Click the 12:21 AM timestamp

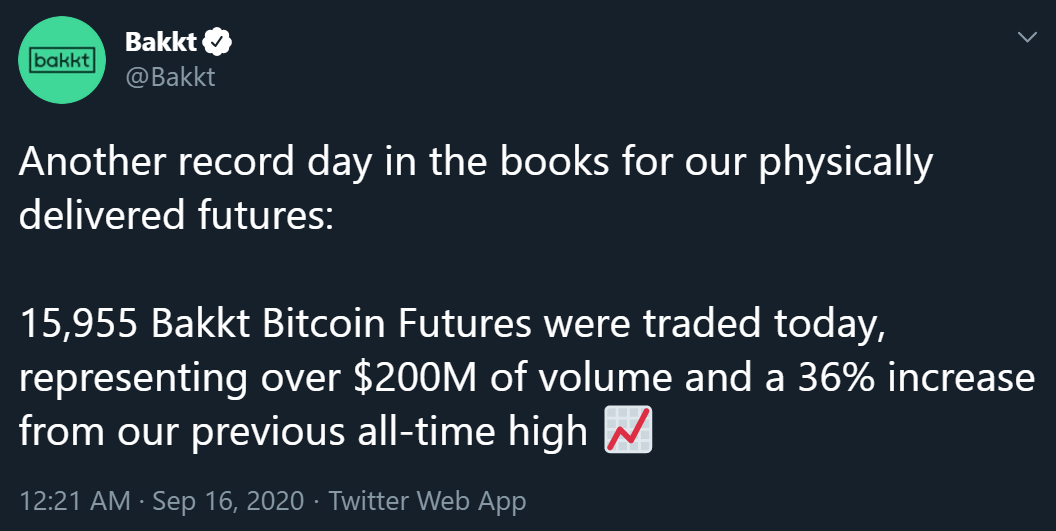point(74,500)
